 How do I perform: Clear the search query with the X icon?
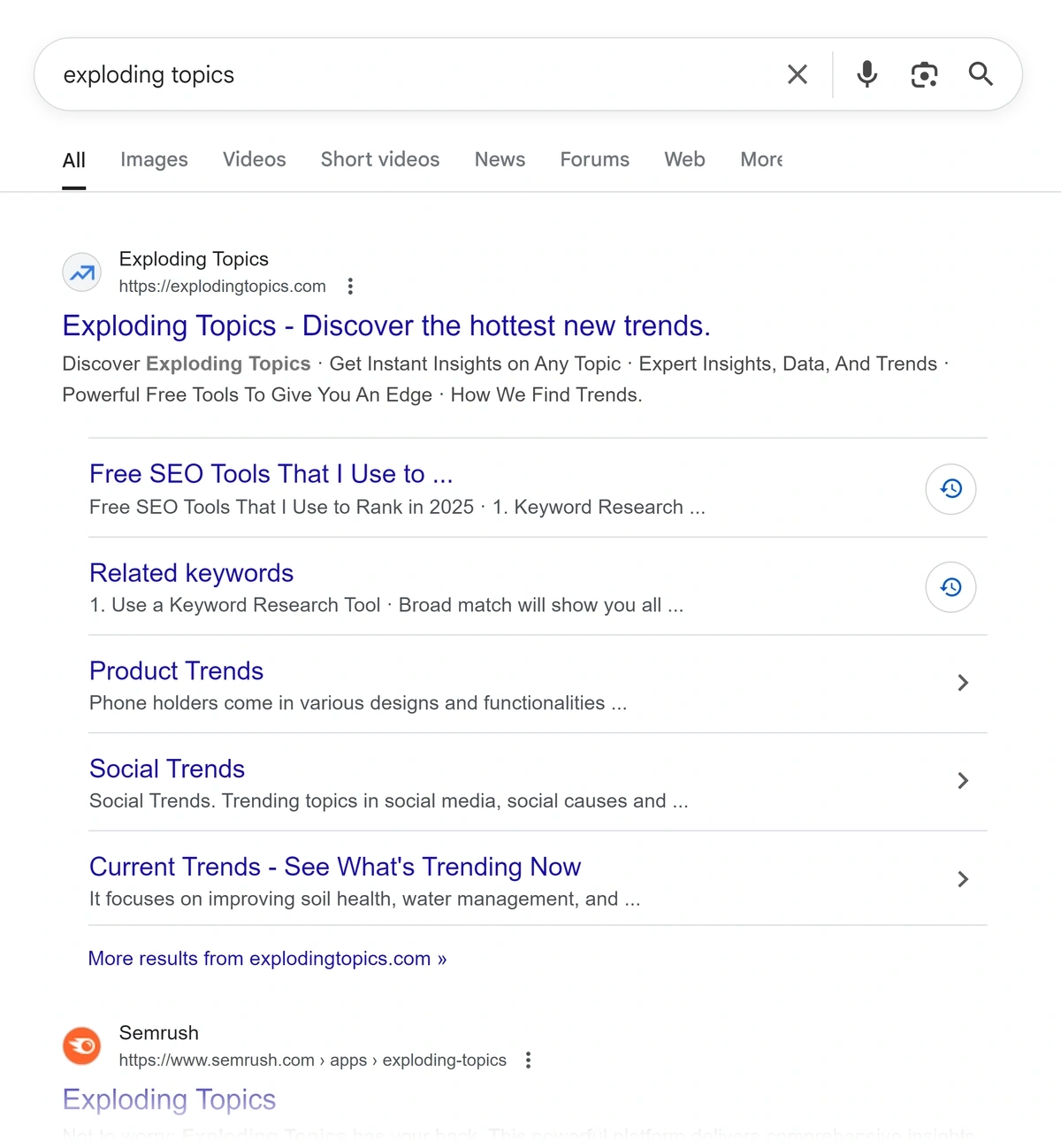tap(798, 74)
